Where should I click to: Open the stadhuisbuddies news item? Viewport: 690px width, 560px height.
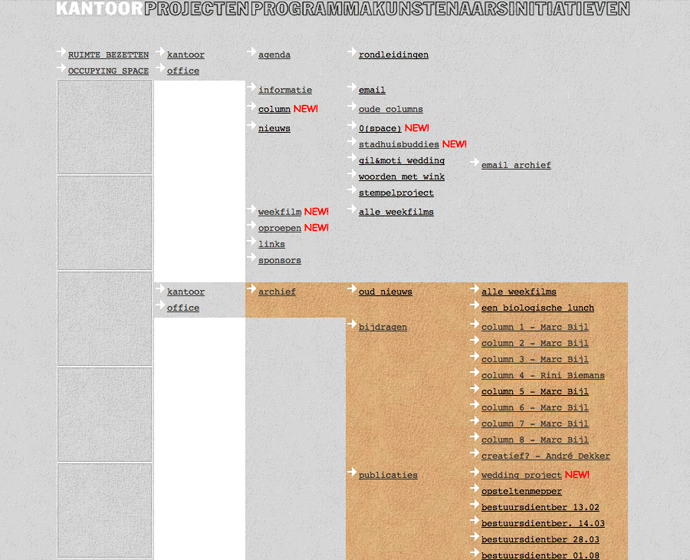(x=398, y=144)
